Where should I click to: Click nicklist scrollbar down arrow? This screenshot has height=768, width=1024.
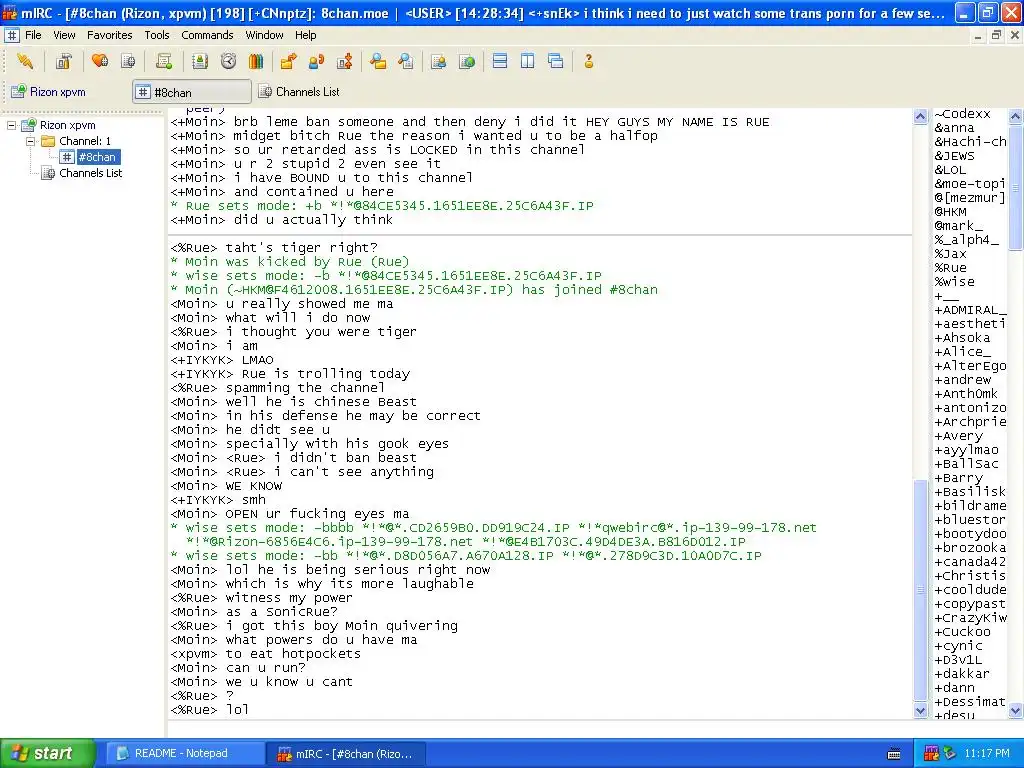coord(1016,711)
